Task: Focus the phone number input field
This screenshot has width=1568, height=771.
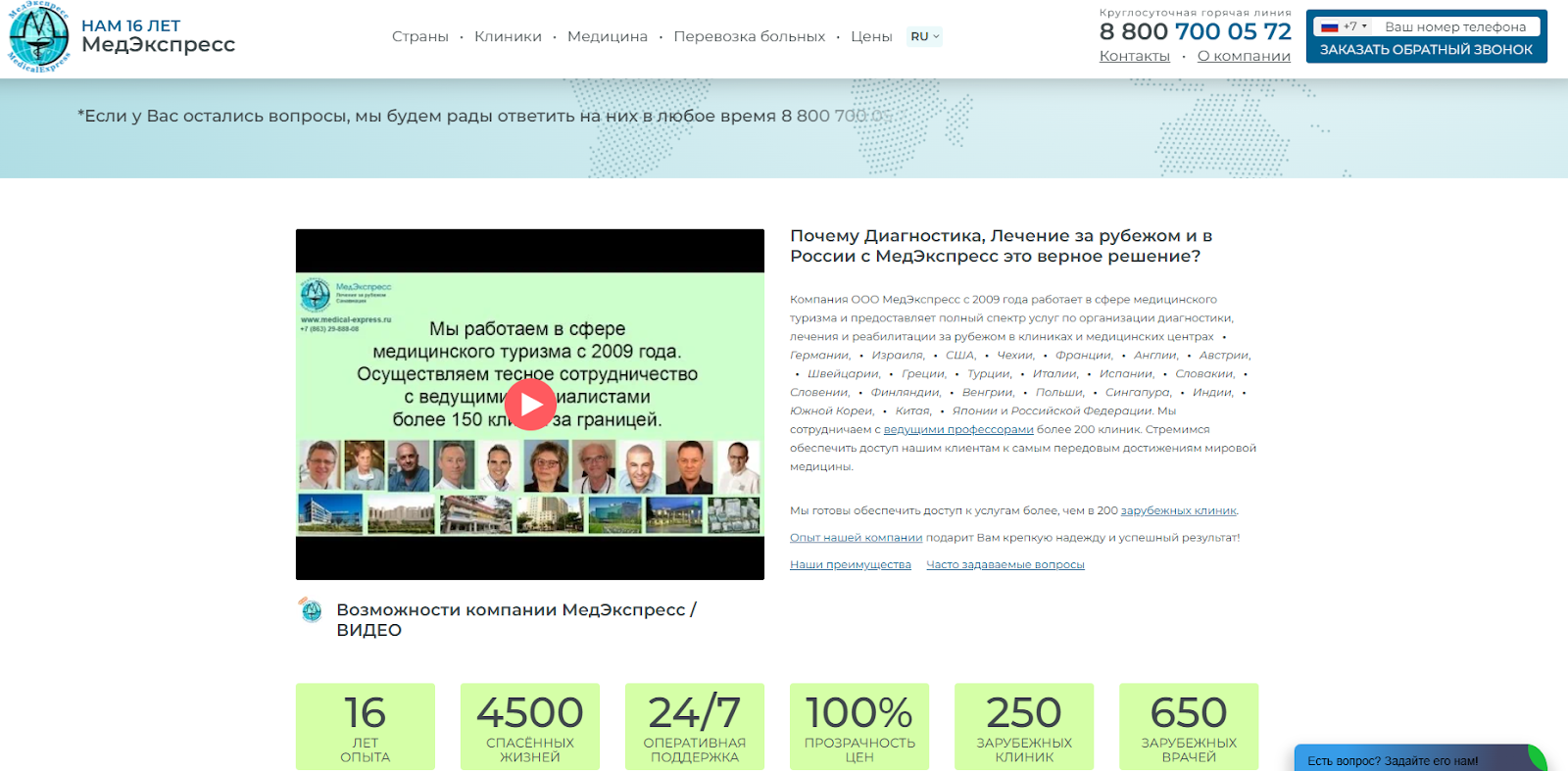Action: tap(1458, 26)
